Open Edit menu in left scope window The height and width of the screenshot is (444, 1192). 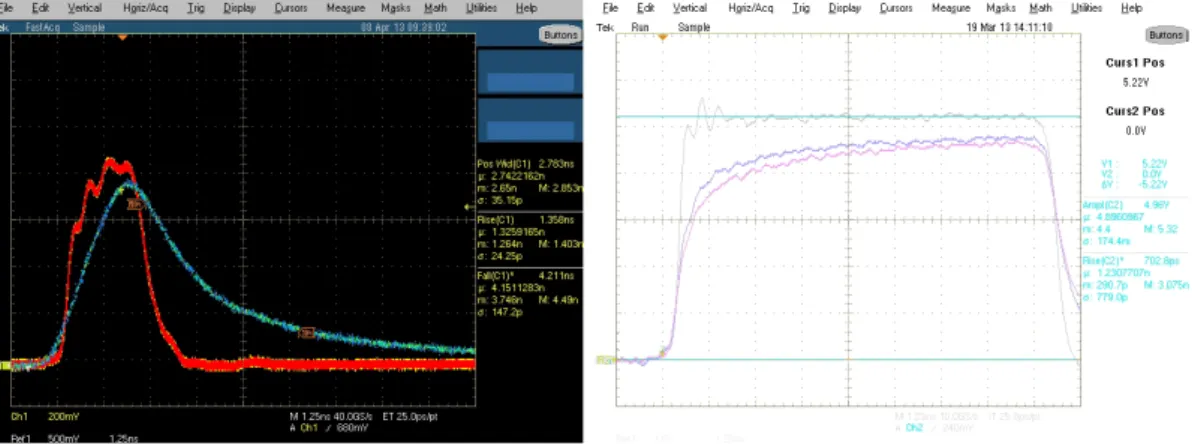coord(41,8)
